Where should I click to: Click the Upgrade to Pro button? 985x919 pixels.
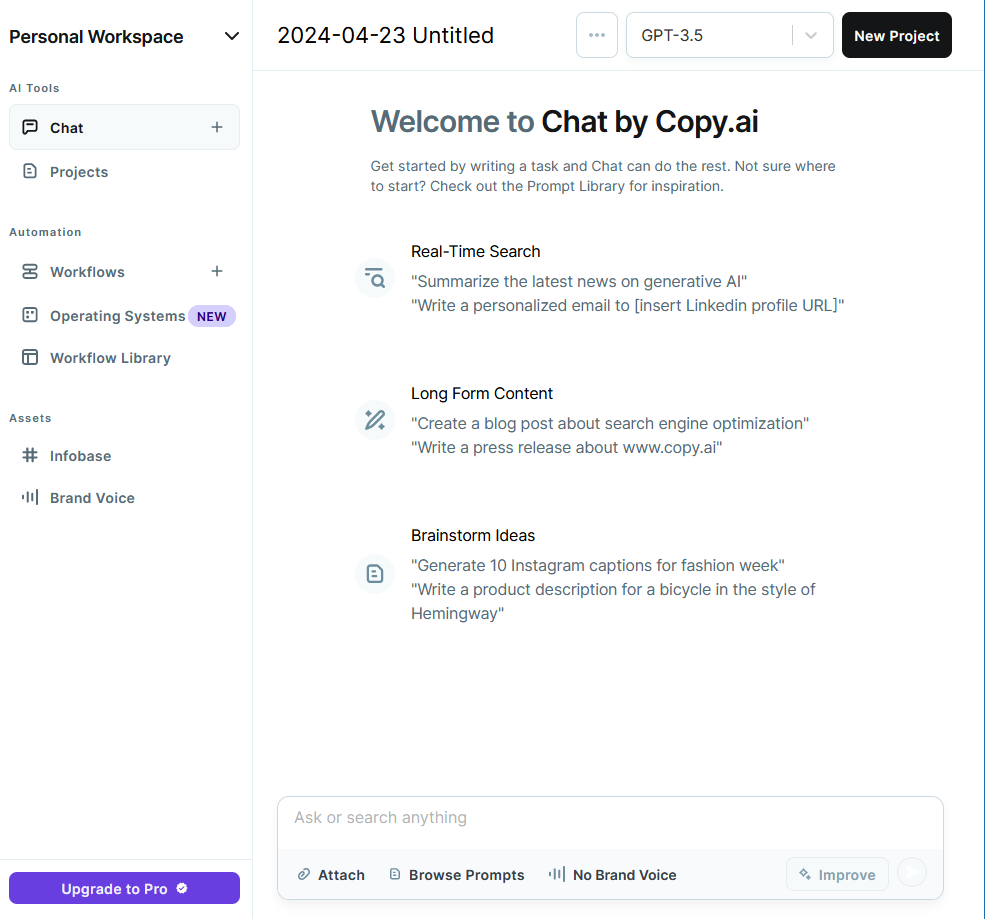[x=123, y=888]
